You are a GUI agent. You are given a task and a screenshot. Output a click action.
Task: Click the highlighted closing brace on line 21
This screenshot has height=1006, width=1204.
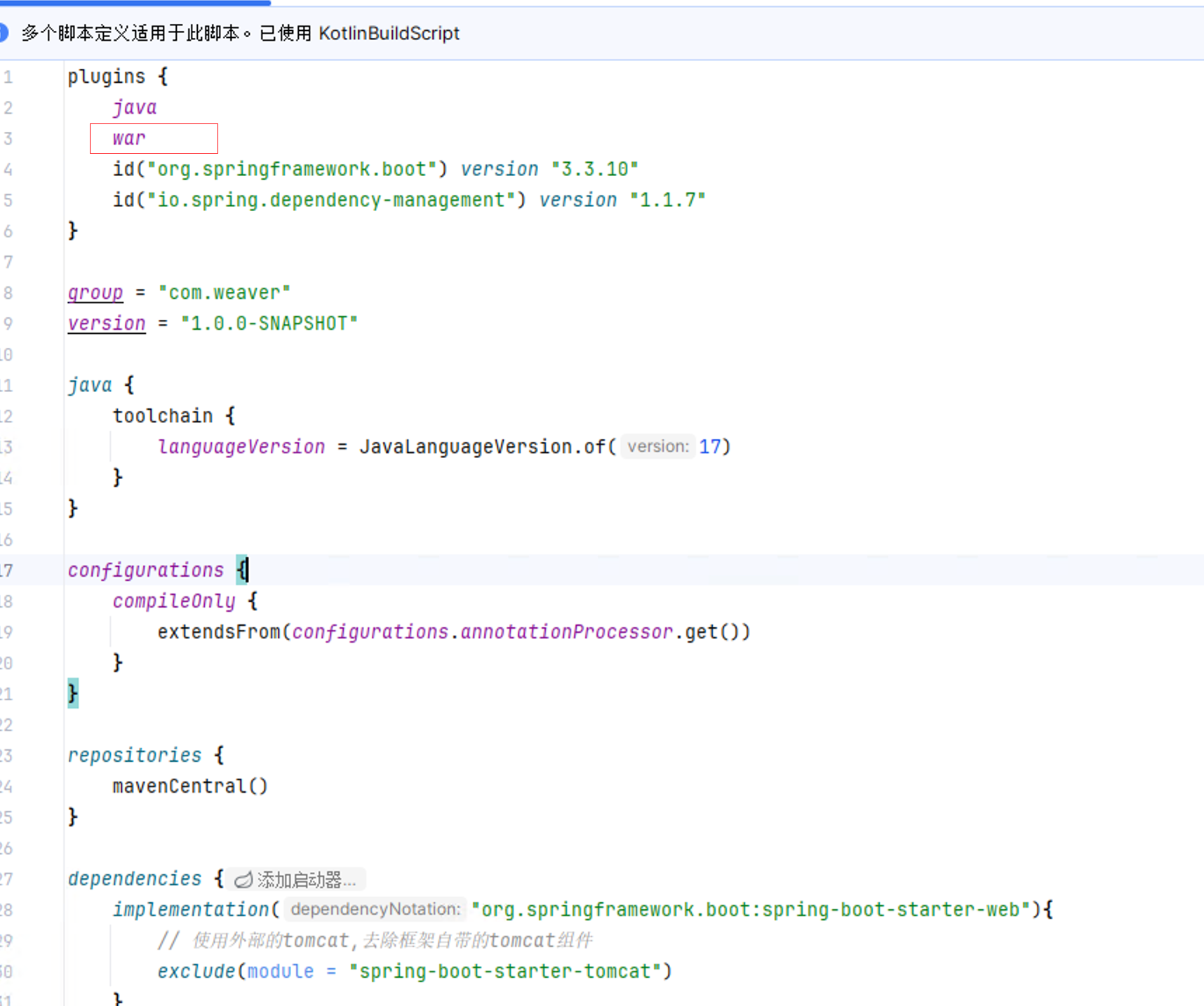click(73, 694)
